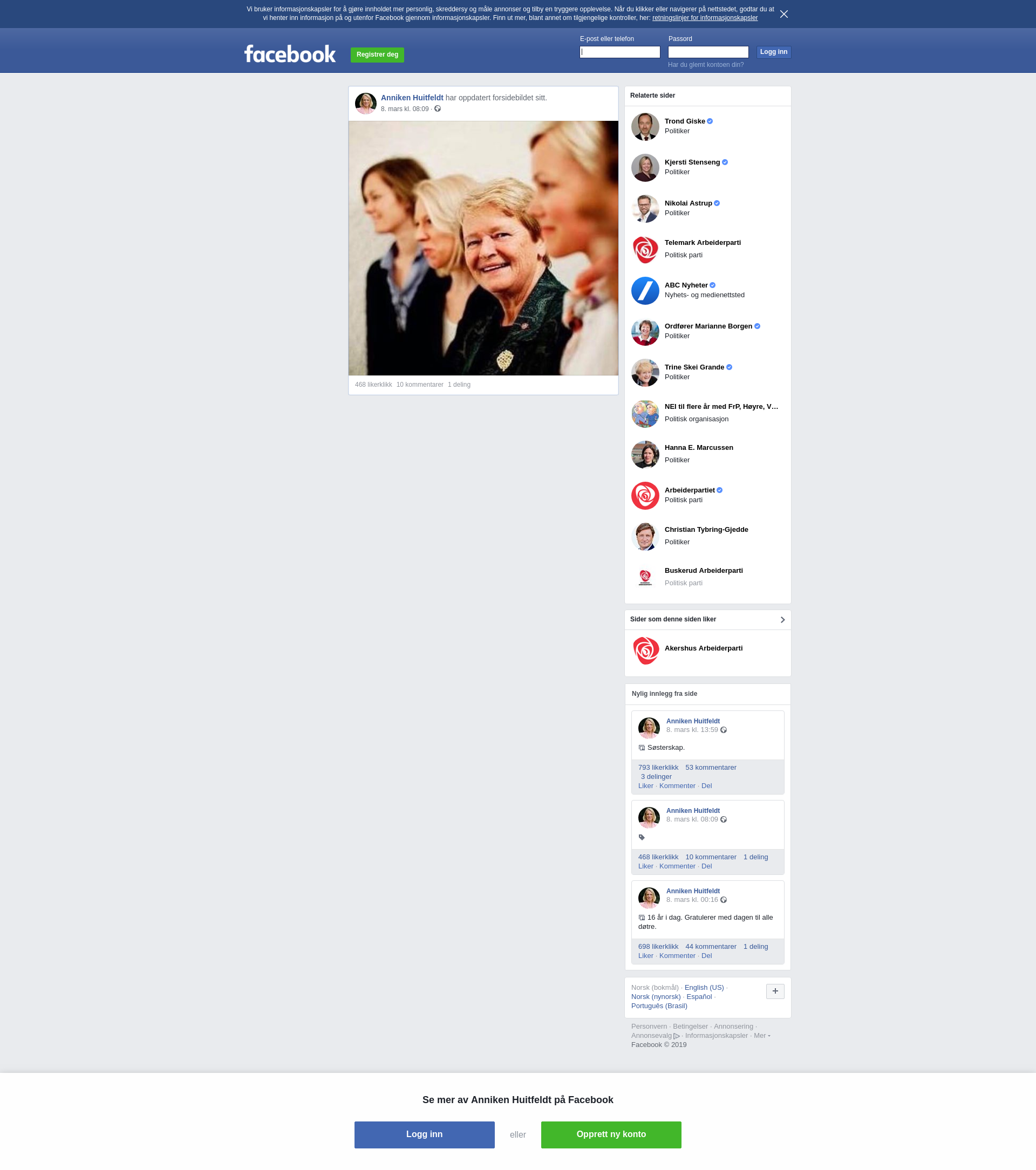This screenshot has height=1170, width=1036.
Task: Expand 'Sider som denne siden liker' chevron
Action: 782,619
